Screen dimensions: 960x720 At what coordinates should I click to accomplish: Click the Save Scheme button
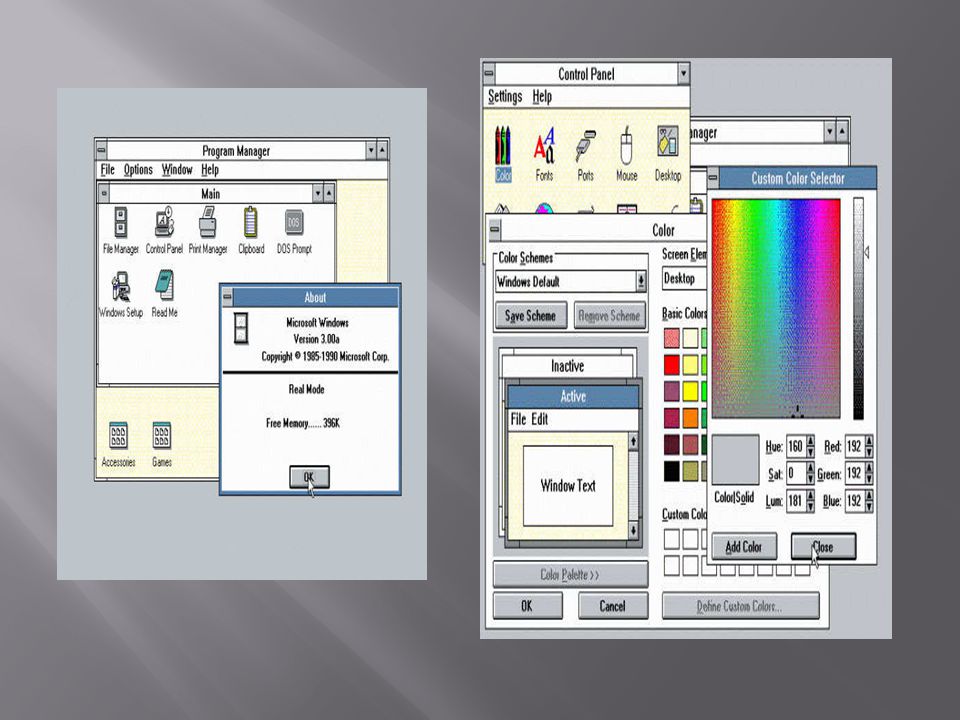[x=531, y=316]
